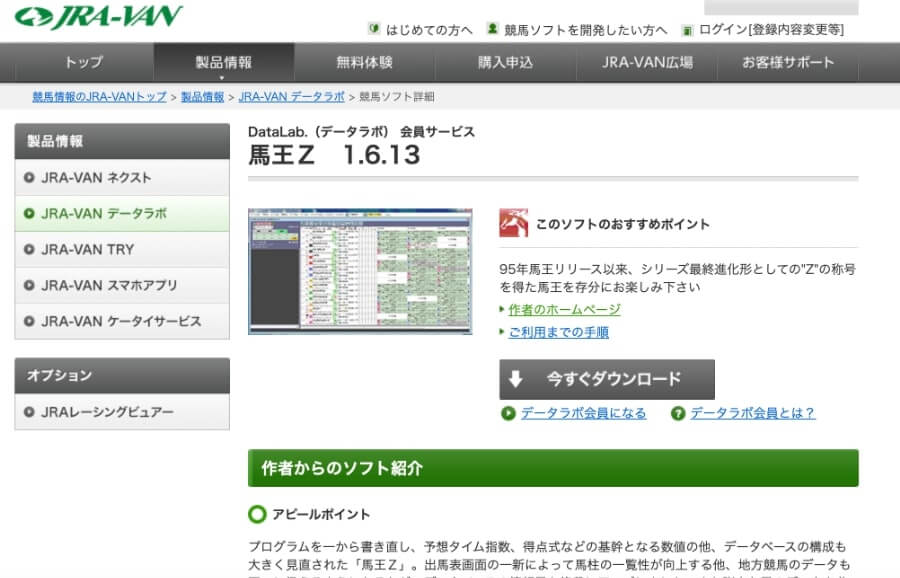Select JRA-VAN スマホアプリ in the sidebar
The width and height of the screenshot is (900, 578).
(122, 285)
